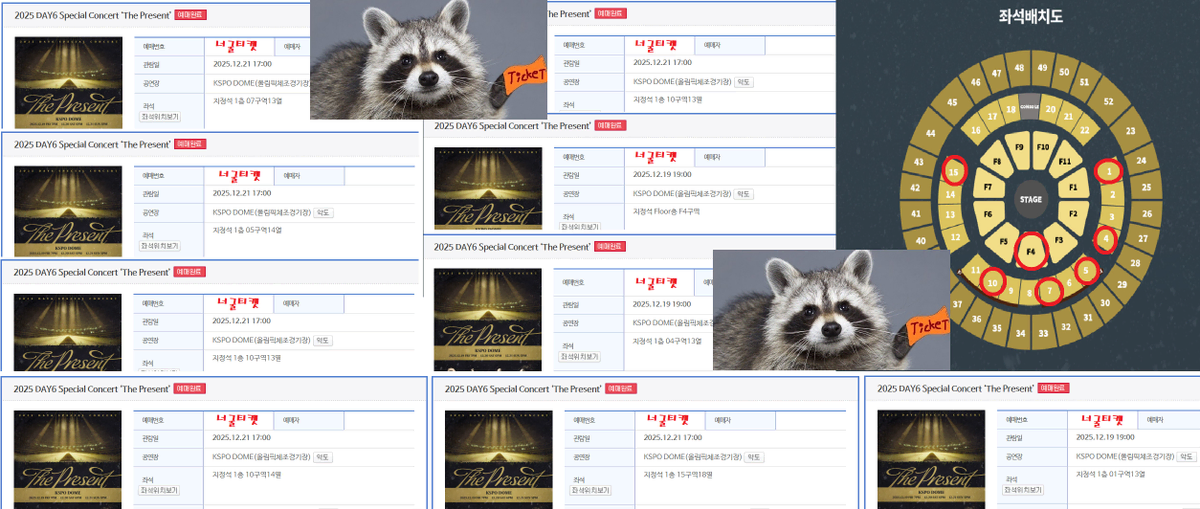This screenshot has width=1200, height=509.
Task: Select floor section F5 on the seat map
Action: (x=1003, y=241)
